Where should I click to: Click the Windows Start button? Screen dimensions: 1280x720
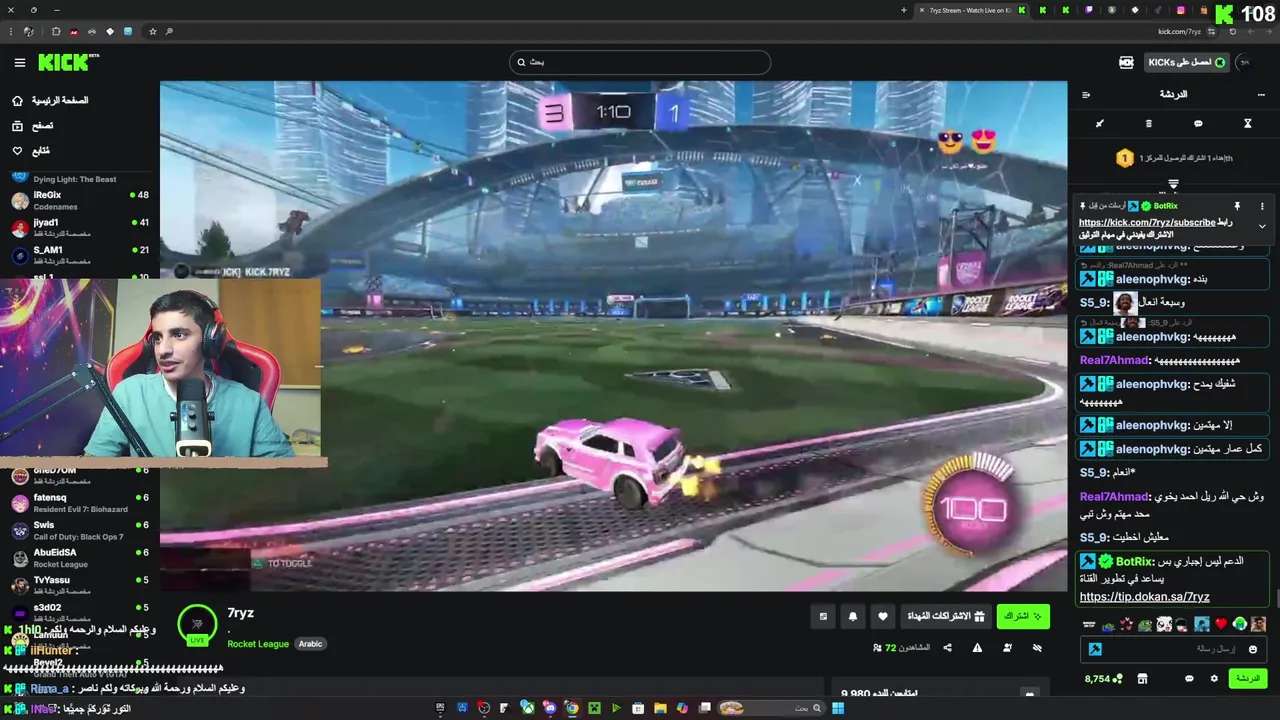pyautogui.click(x=838, y=708)
